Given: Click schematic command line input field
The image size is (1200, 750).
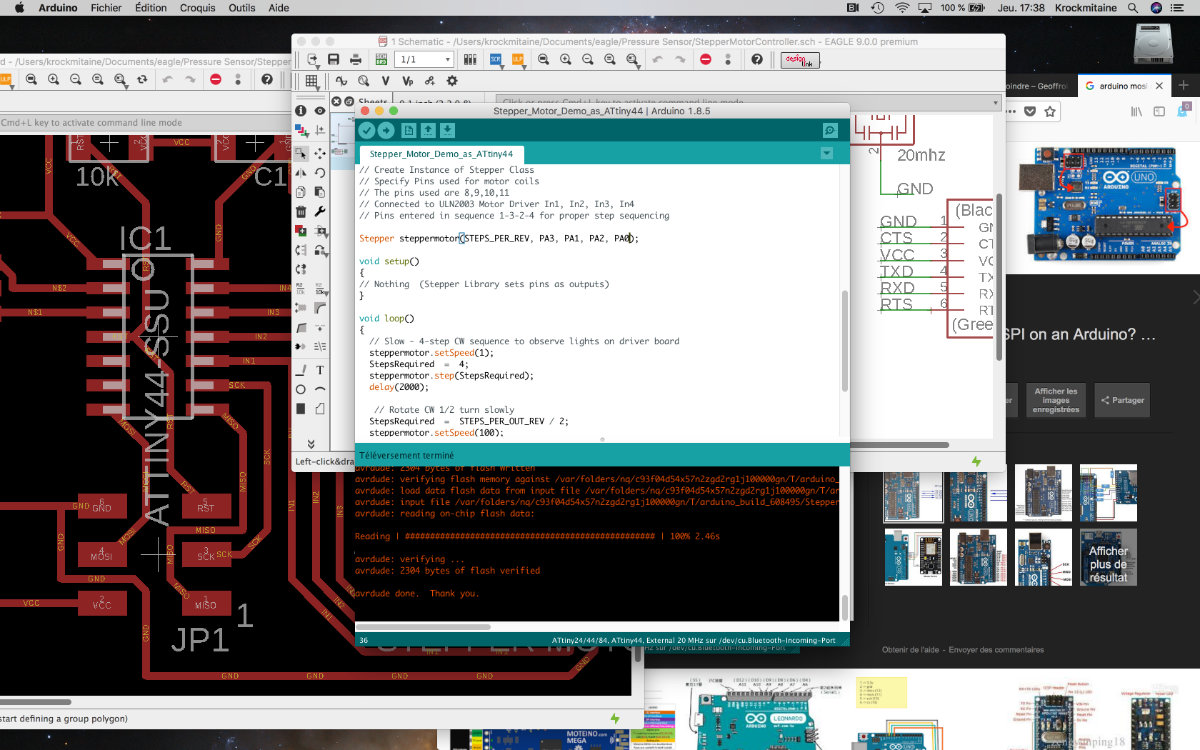Looking at the screenshot, I should [x=747, y=102].
